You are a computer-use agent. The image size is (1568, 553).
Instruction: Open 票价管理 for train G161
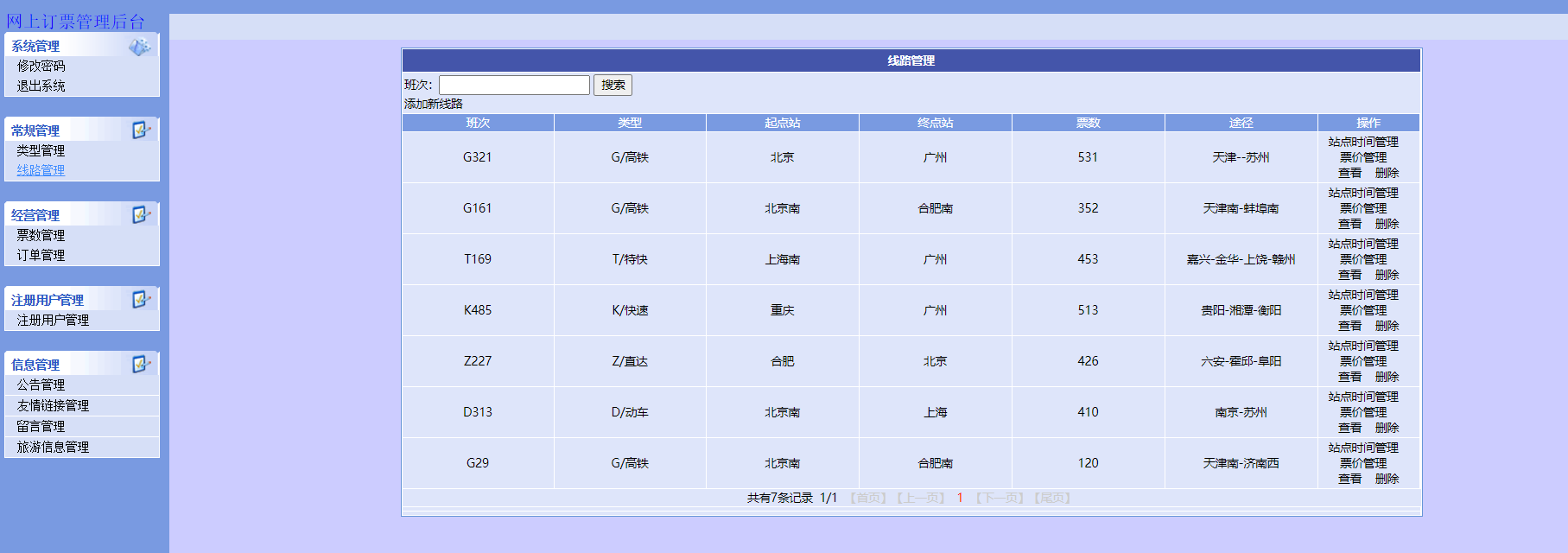tap(1363, 208)
